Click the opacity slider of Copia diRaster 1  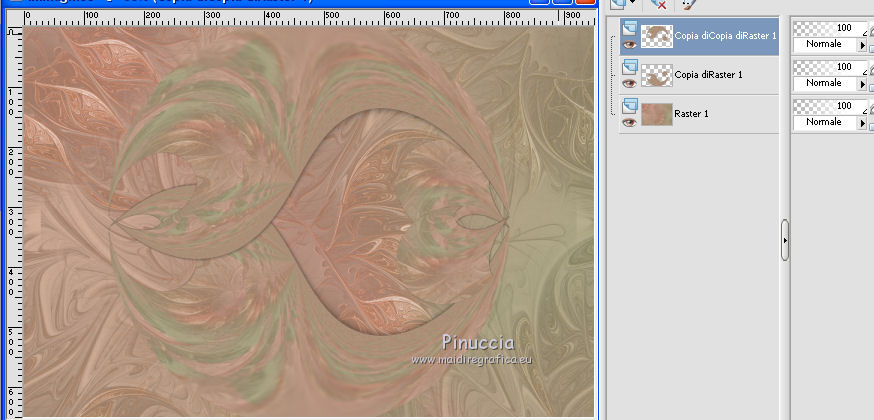[829, 67]
